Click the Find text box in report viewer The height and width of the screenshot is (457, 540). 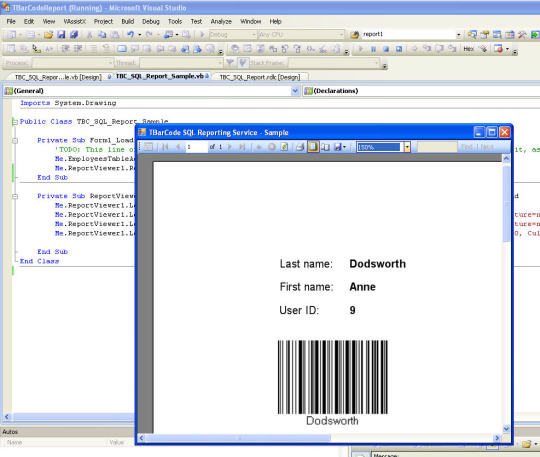pos(437,147)
